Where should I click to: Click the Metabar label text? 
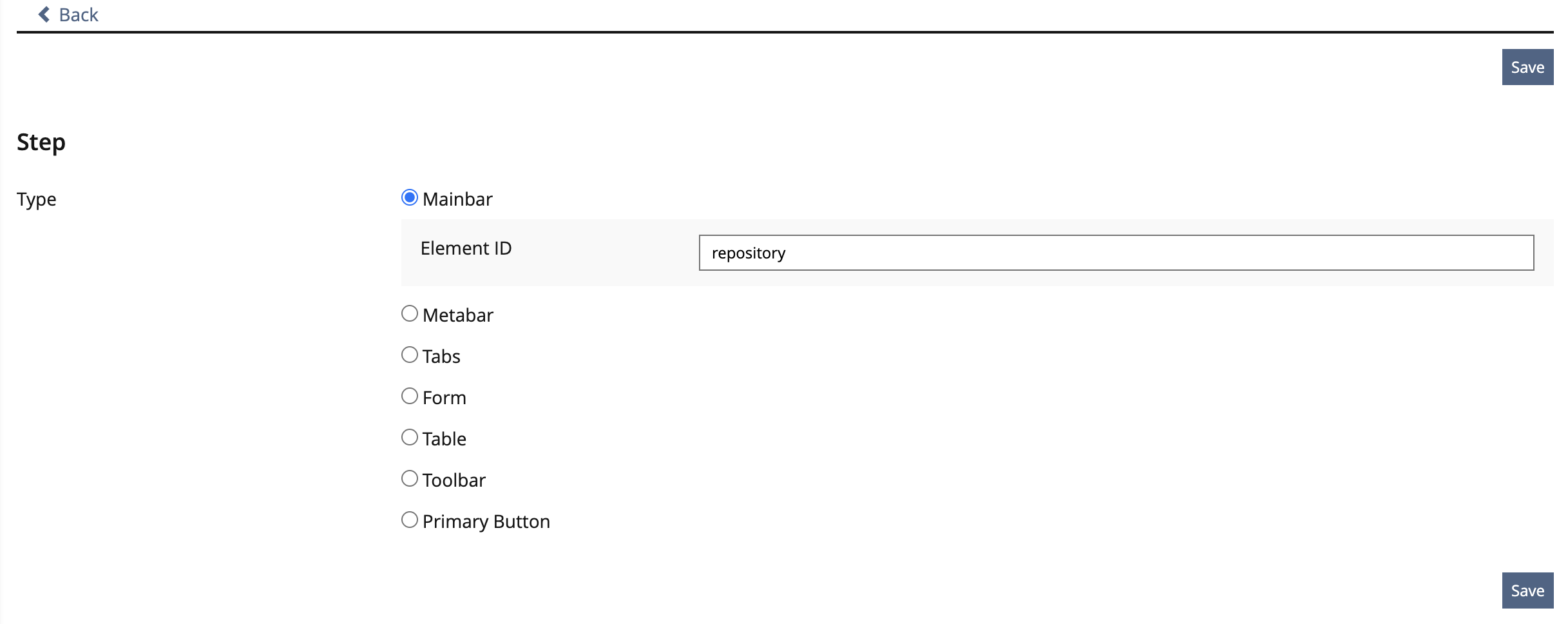[458, 315]
